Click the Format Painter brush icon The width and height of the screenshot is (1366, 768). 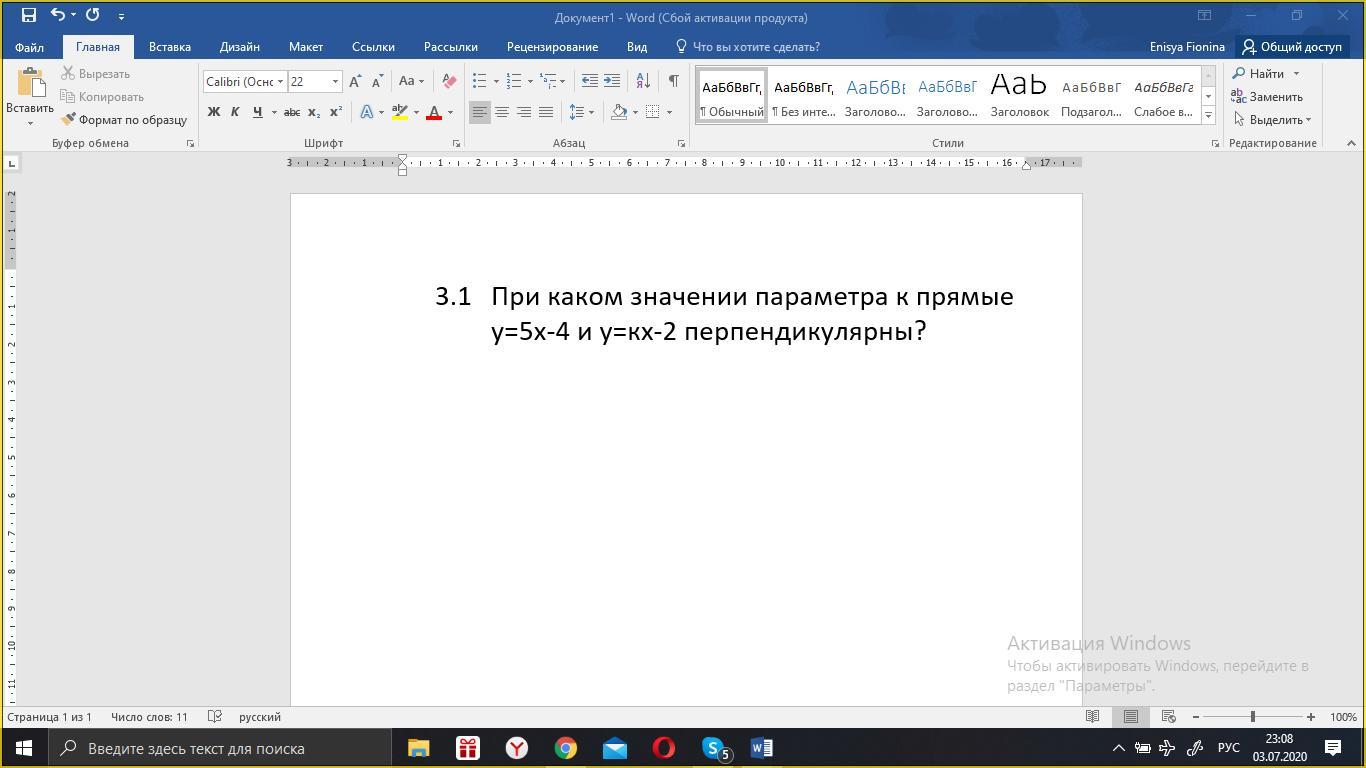(x=69, y=120)
